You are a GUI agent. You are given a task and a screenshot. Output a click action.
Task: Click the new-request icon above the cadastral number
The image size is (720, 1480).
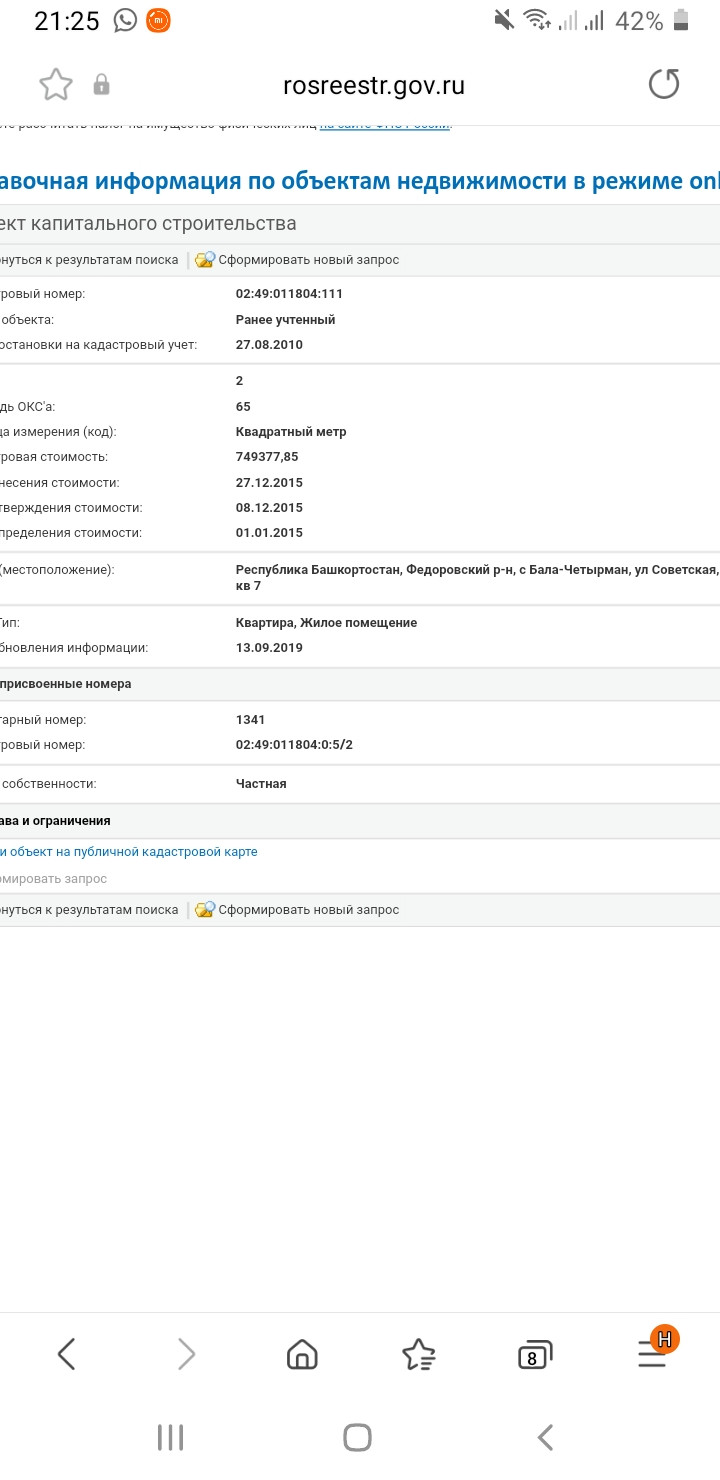(x=205, y=260)
